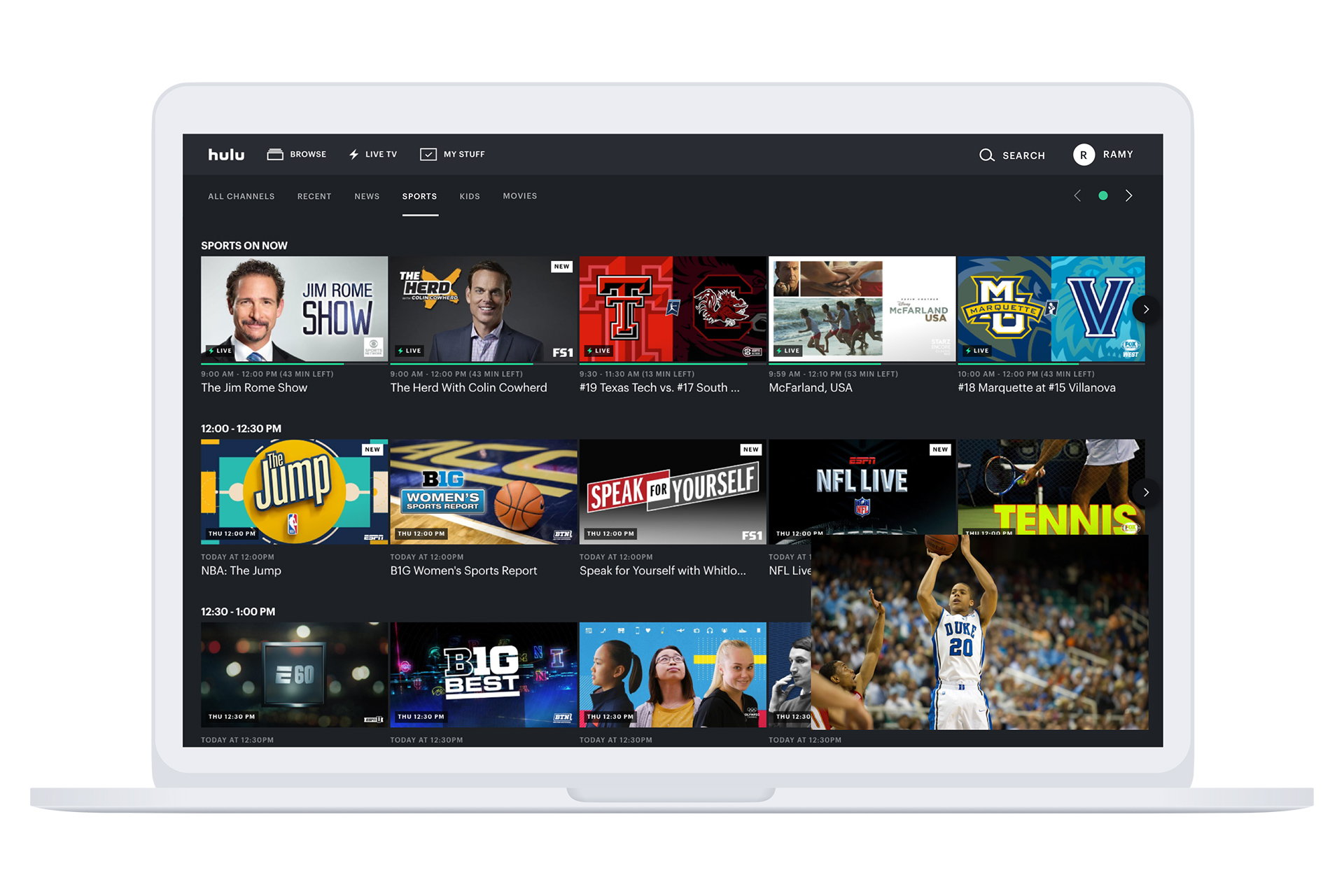
Task: Select MOVIES category menu item
Action: 523,195
